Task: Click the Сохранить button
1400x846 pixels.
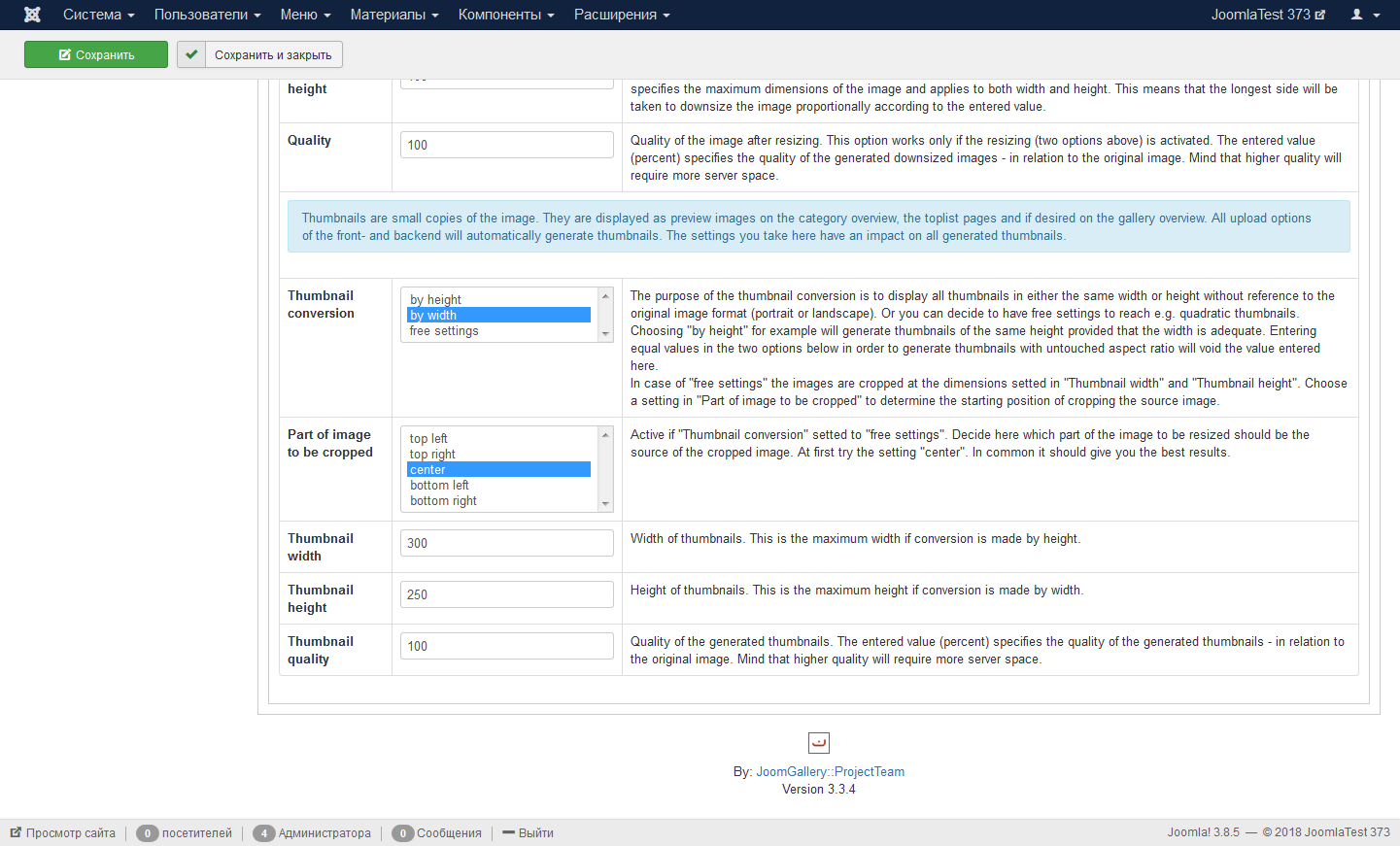Action: coord(96,54)
